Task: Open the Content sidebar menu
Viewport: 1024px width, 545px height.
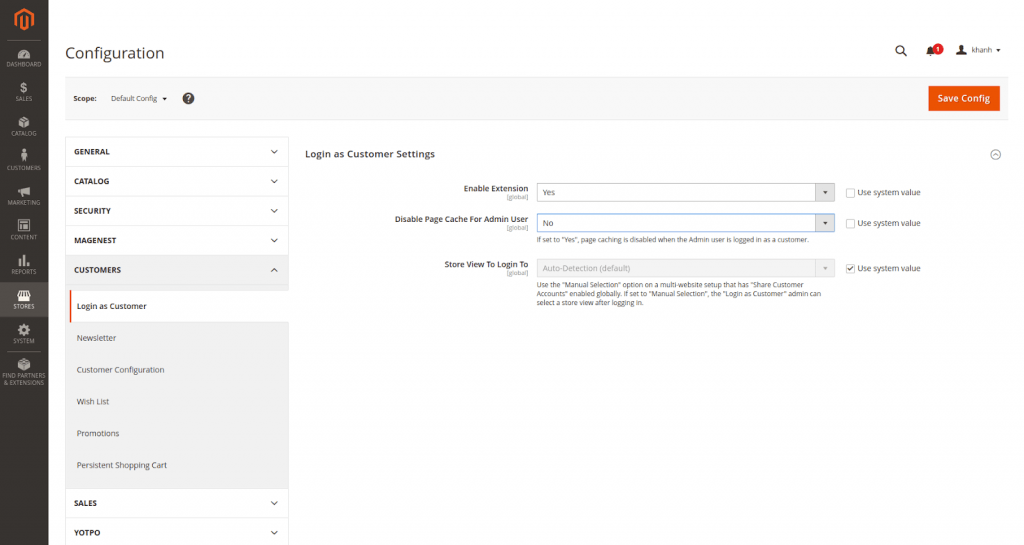Action: coord(24,230)
